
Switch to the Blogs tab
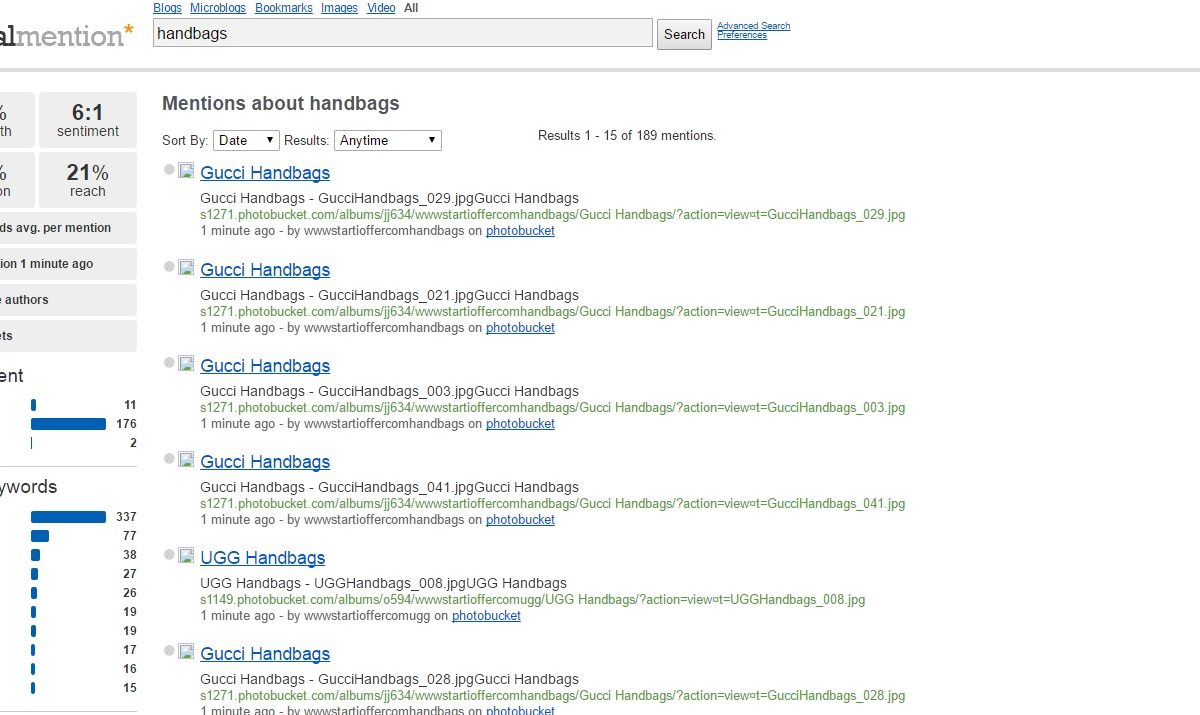(168, 8)
